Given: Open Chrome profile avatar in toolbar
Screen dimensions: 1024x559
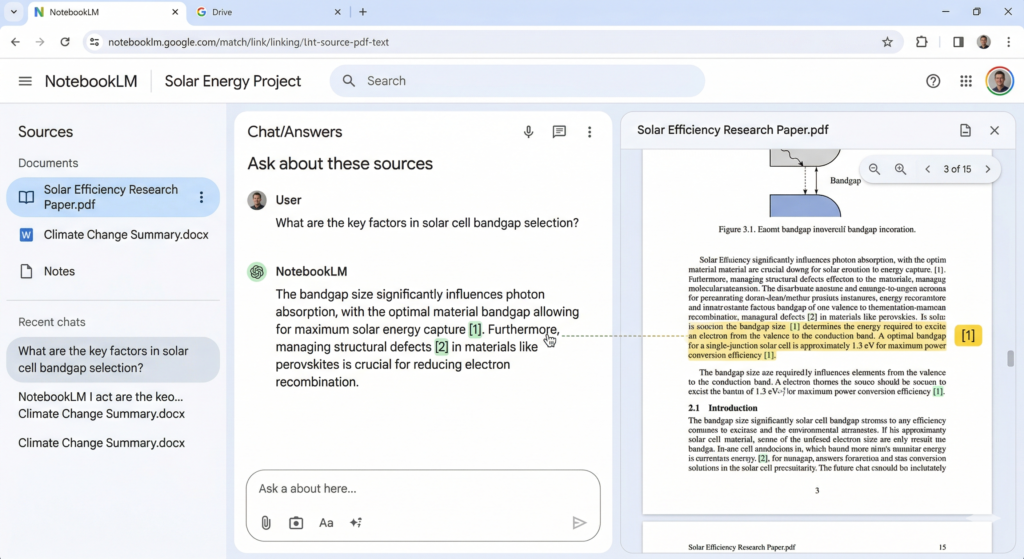Looking at the screenshot, I should 984,42.
